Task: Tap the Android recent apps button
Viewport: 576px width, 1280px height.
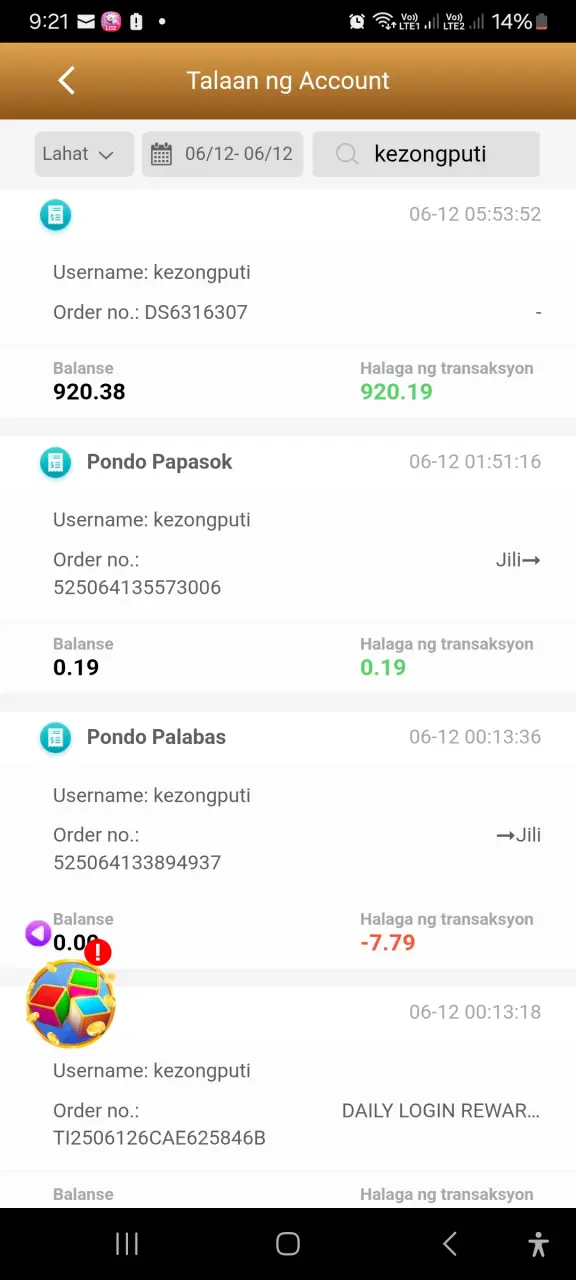Action: coord(126,1243)
